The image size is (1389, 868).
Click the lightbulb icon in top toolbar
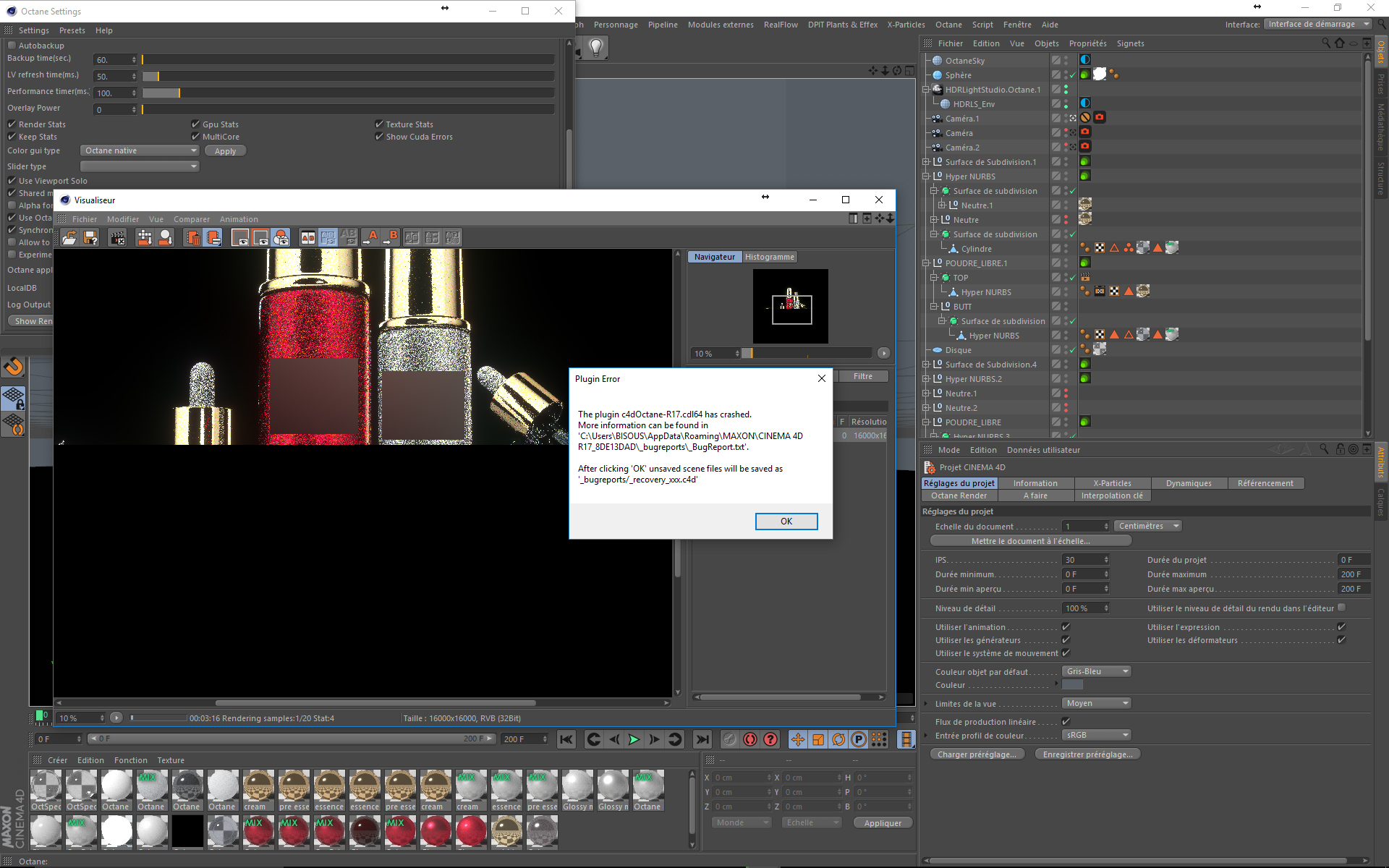[x=595, y=48]
